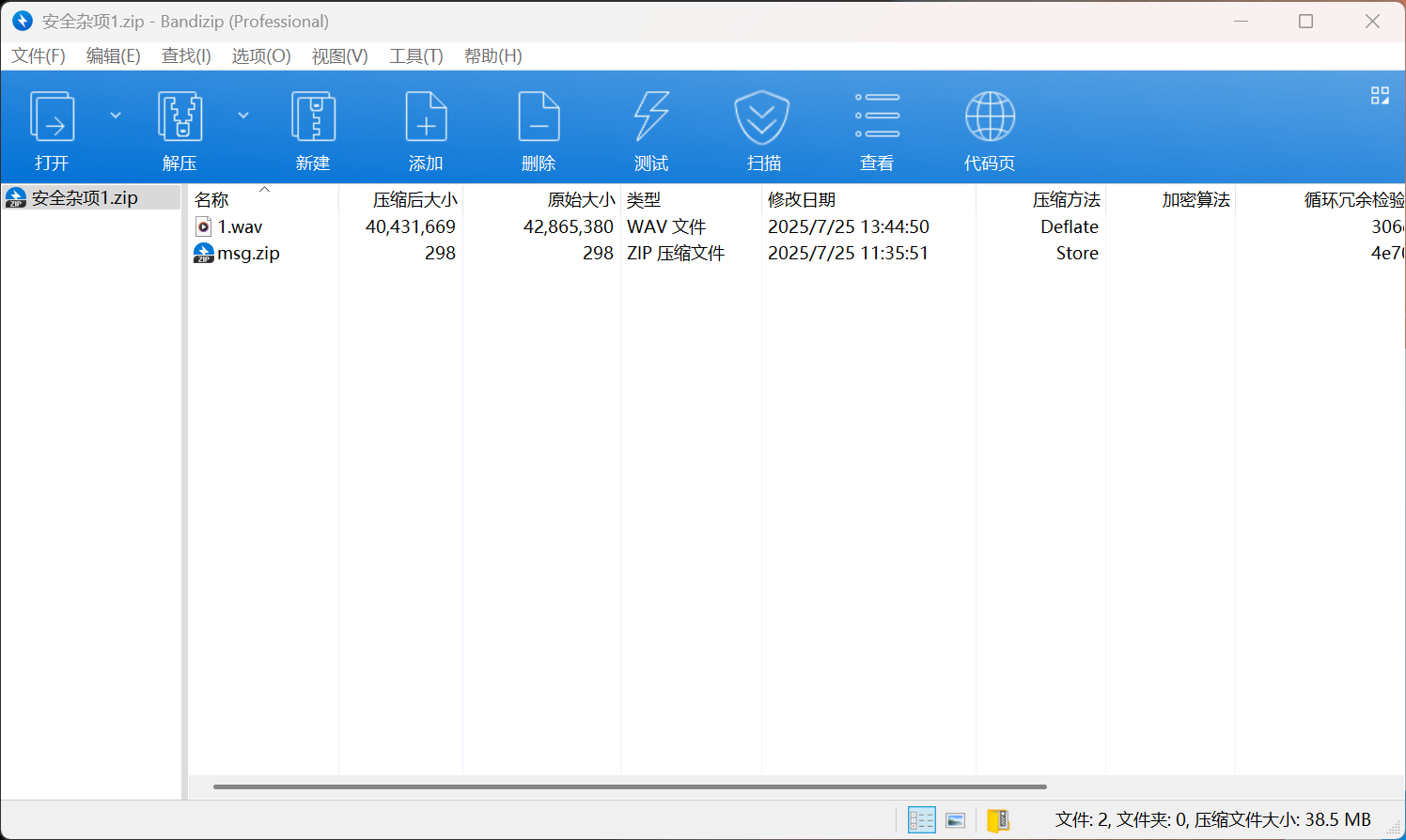Click the Store compression method cell

[1077, 253]
